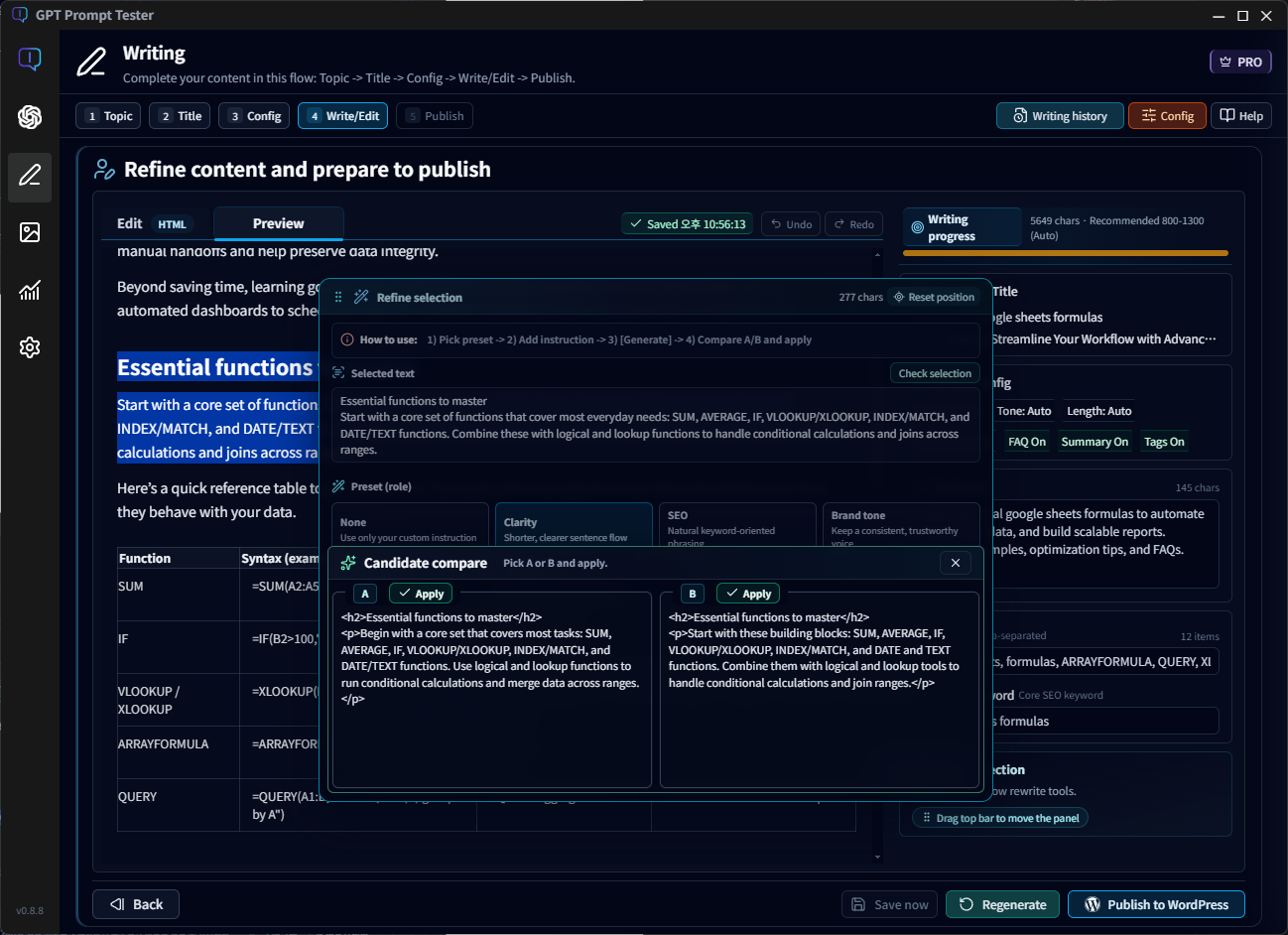The width and height of the screenshot is (1288, 935).
Task: Open the GPT model icon in the sidebar
Action: (x=30, y=117)
